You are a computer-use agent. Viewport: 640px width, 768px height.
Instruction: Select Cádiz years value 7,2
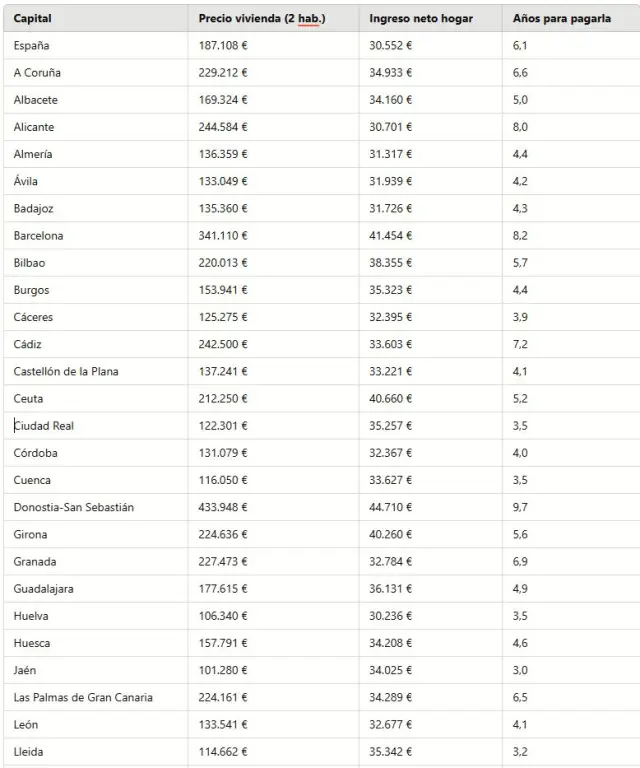pos(520,345)
